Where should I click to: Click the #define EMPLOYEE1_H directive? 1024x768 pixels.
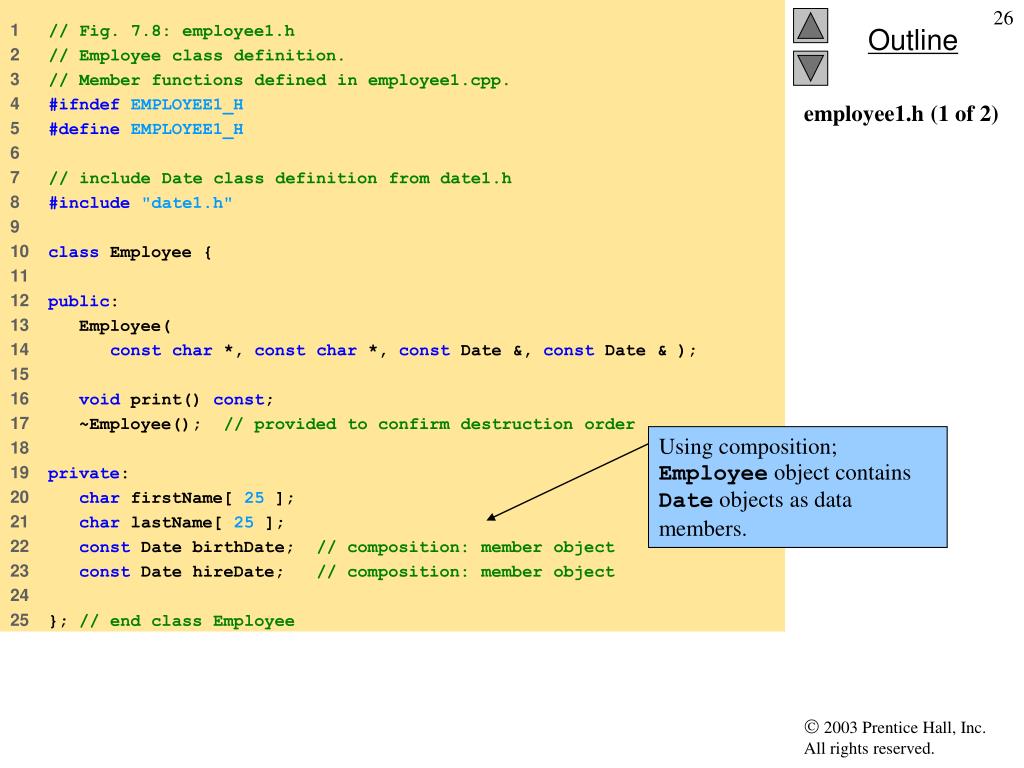coord(146,129)
